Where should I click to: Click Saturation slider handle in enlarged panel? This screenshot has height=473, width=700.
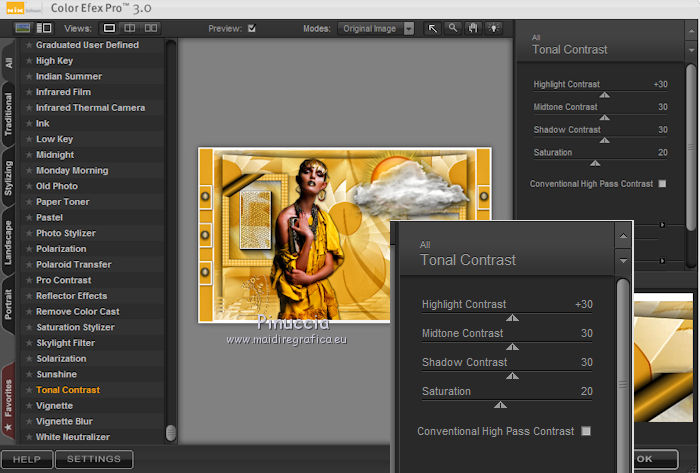pos(500,405)
